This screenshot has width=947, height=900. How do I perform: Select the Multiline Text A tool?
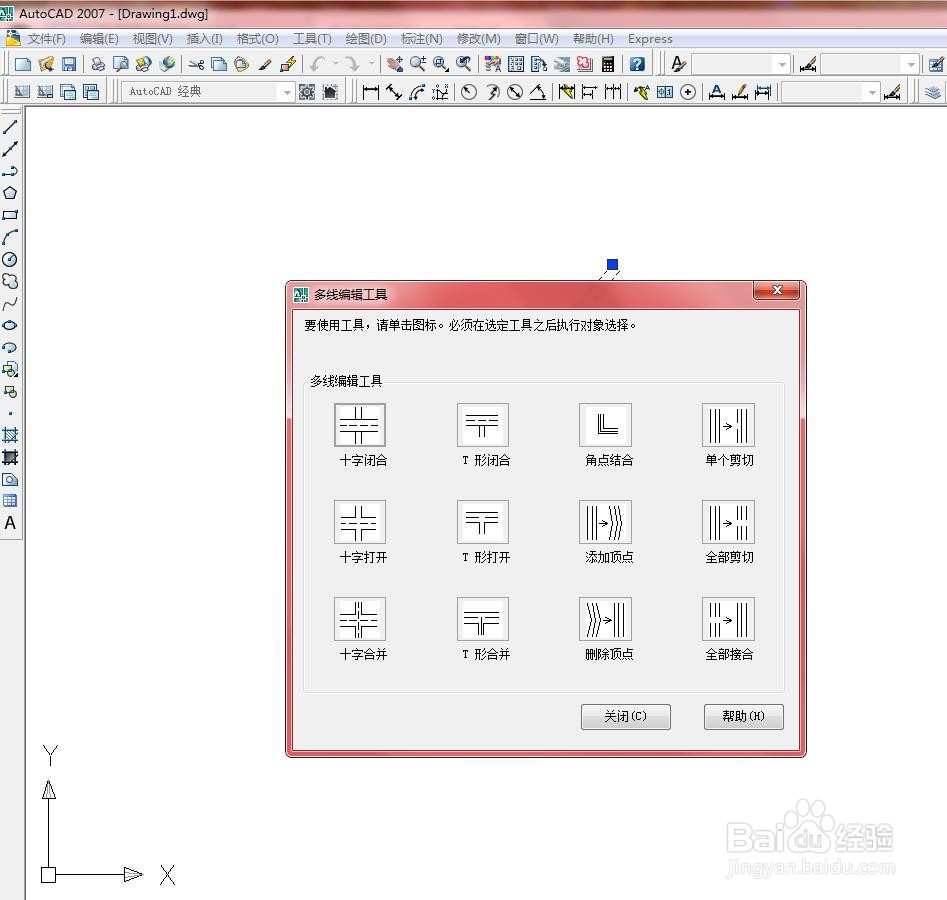[x=10, y=523]
